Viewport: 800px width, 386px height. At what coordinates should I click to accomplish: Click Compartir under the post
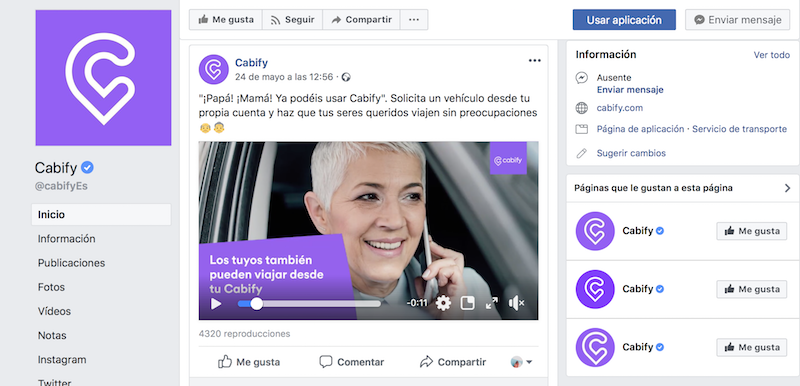point(453,362)
